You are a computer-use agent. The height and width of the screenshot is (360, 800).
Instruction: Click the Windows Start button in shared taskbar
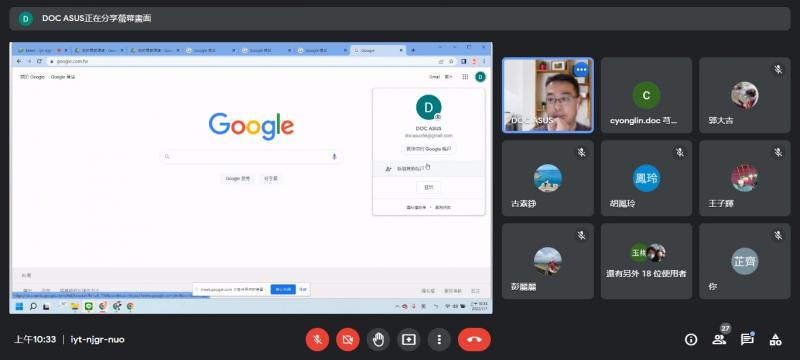click(19, 306)
